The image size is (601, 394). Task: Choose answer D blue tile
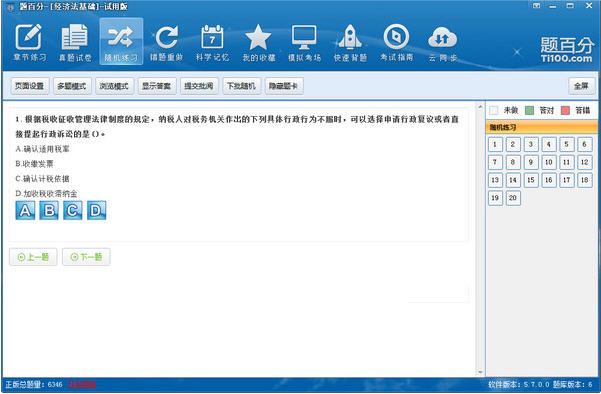tap(97, 210)
